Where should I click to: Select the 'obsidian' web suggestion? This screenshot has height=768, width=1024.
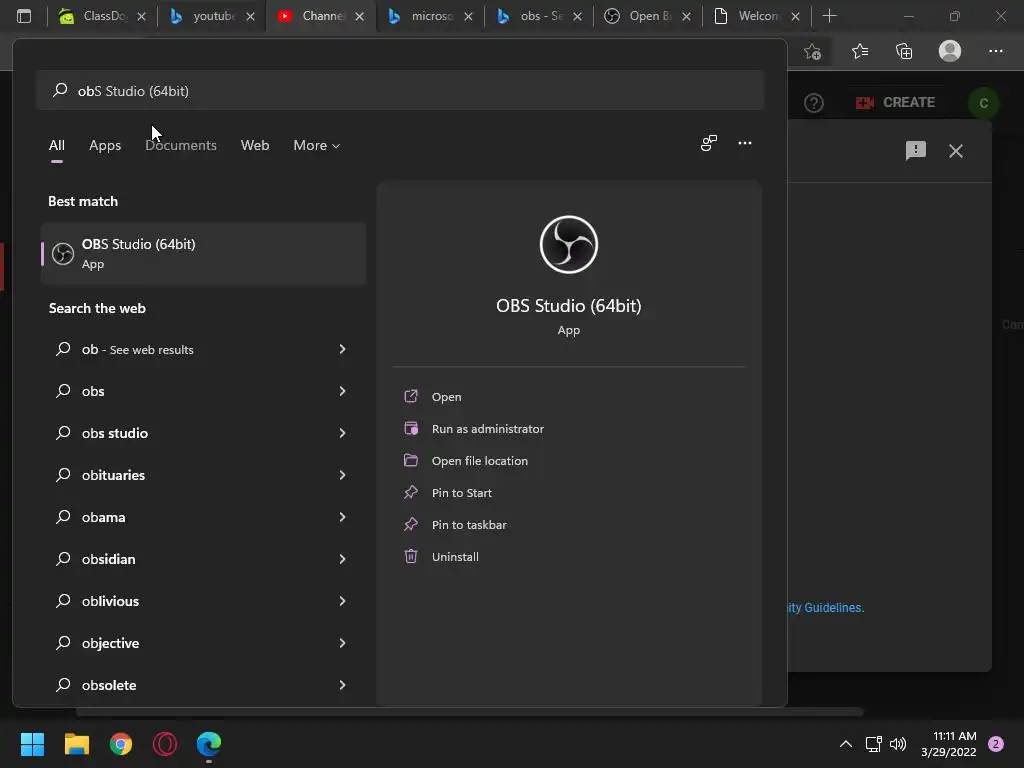[x=203, y=559]
